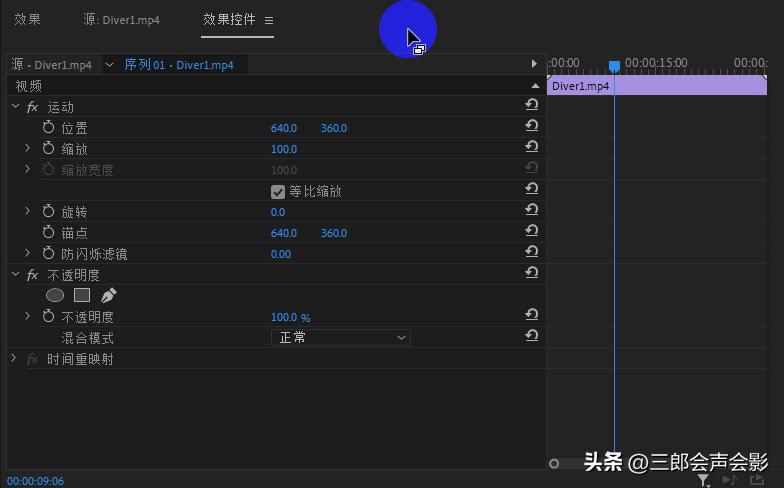Create an ellipse mask under 不透明度
The width and height of the screenshot is (784, 488).
(x=55, y=296)
